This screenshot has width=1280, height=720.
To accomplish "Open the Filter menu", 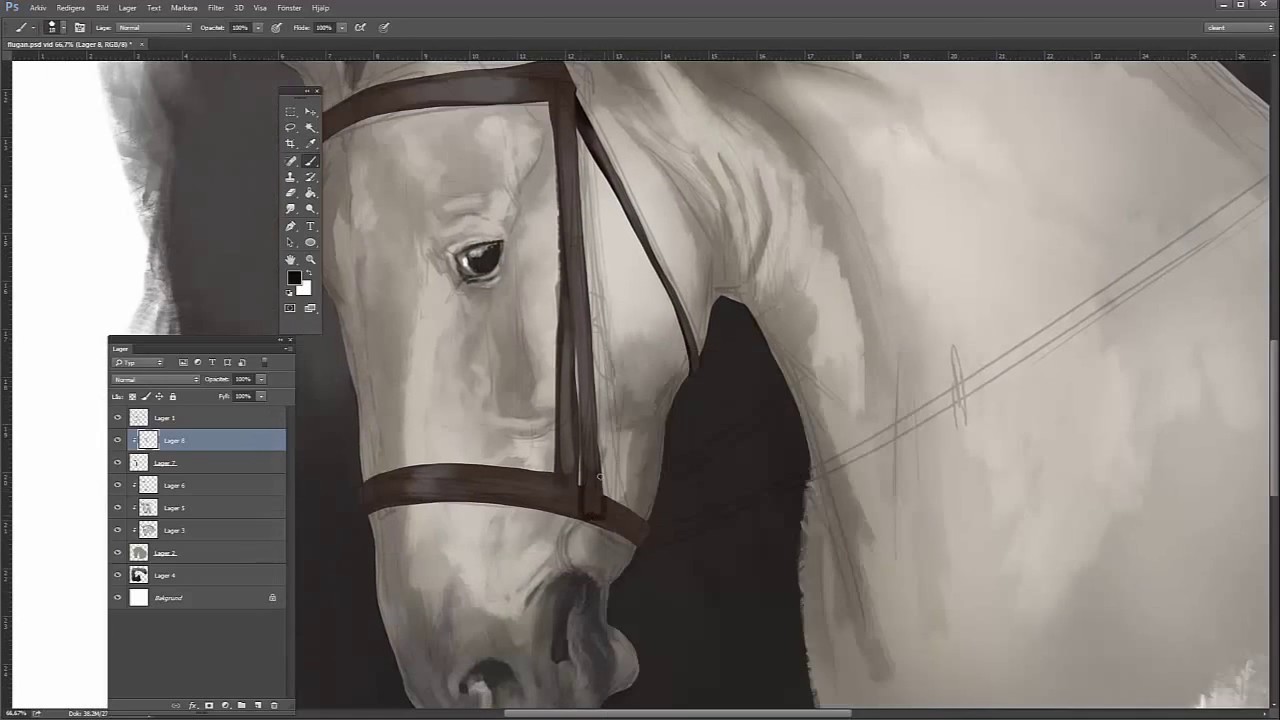I will pyautogui.click(x=216, y=7).
